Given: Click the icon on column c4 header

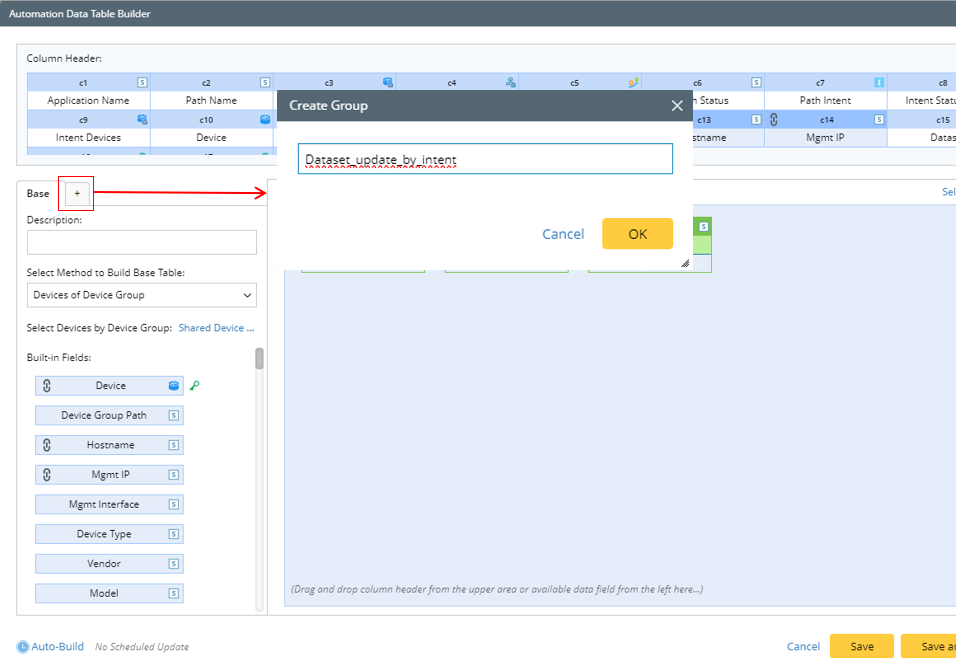Looking at the screenshot, I should click(511, 82).
